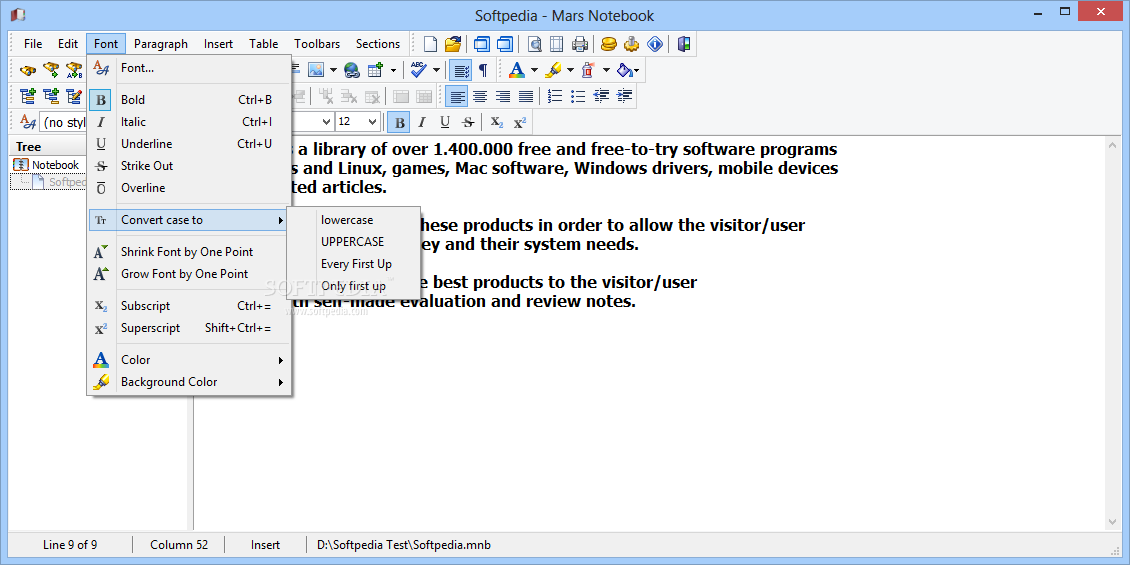The height and width of the screenshot is (565, 1130).
Task: Select Center alignment button
Action: [x=480, y=96]
